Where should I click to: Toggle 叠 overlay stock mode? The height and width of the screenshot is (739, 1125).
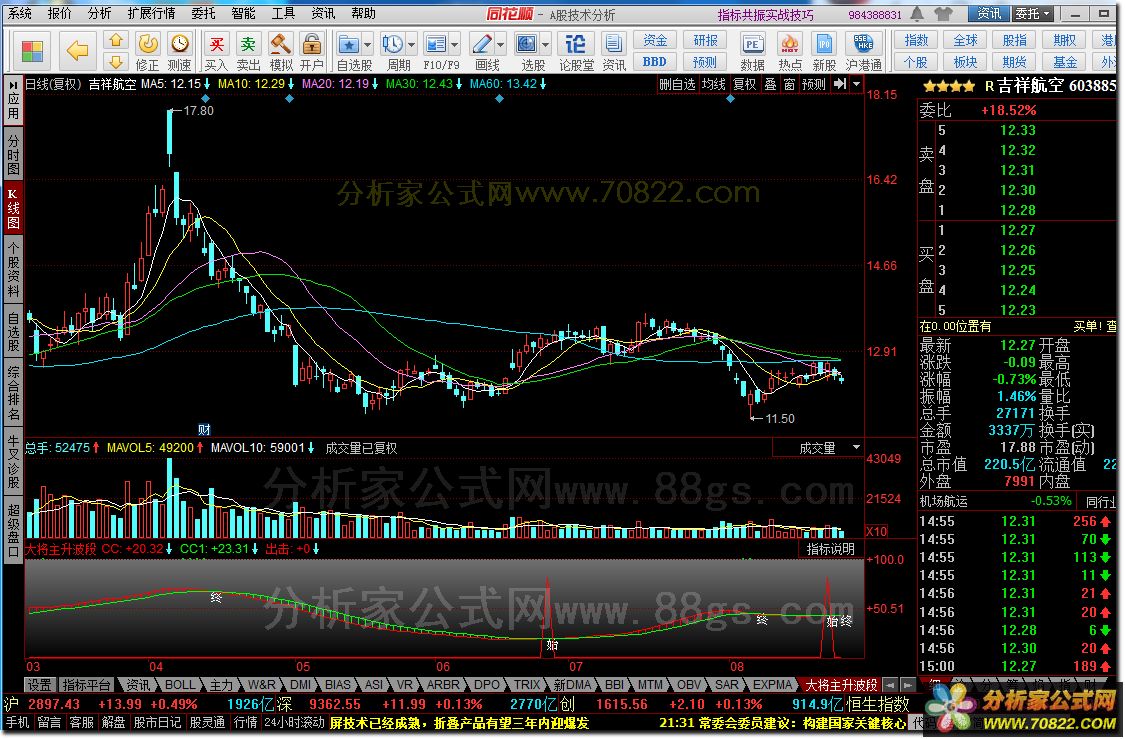(x=770, y=84)
